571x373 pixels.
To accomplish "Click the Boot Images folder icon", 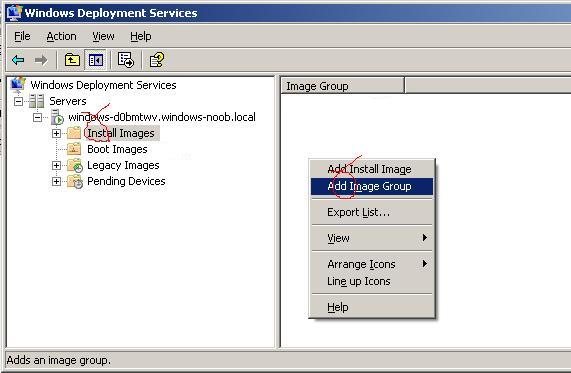I will (x=74, y=149).
